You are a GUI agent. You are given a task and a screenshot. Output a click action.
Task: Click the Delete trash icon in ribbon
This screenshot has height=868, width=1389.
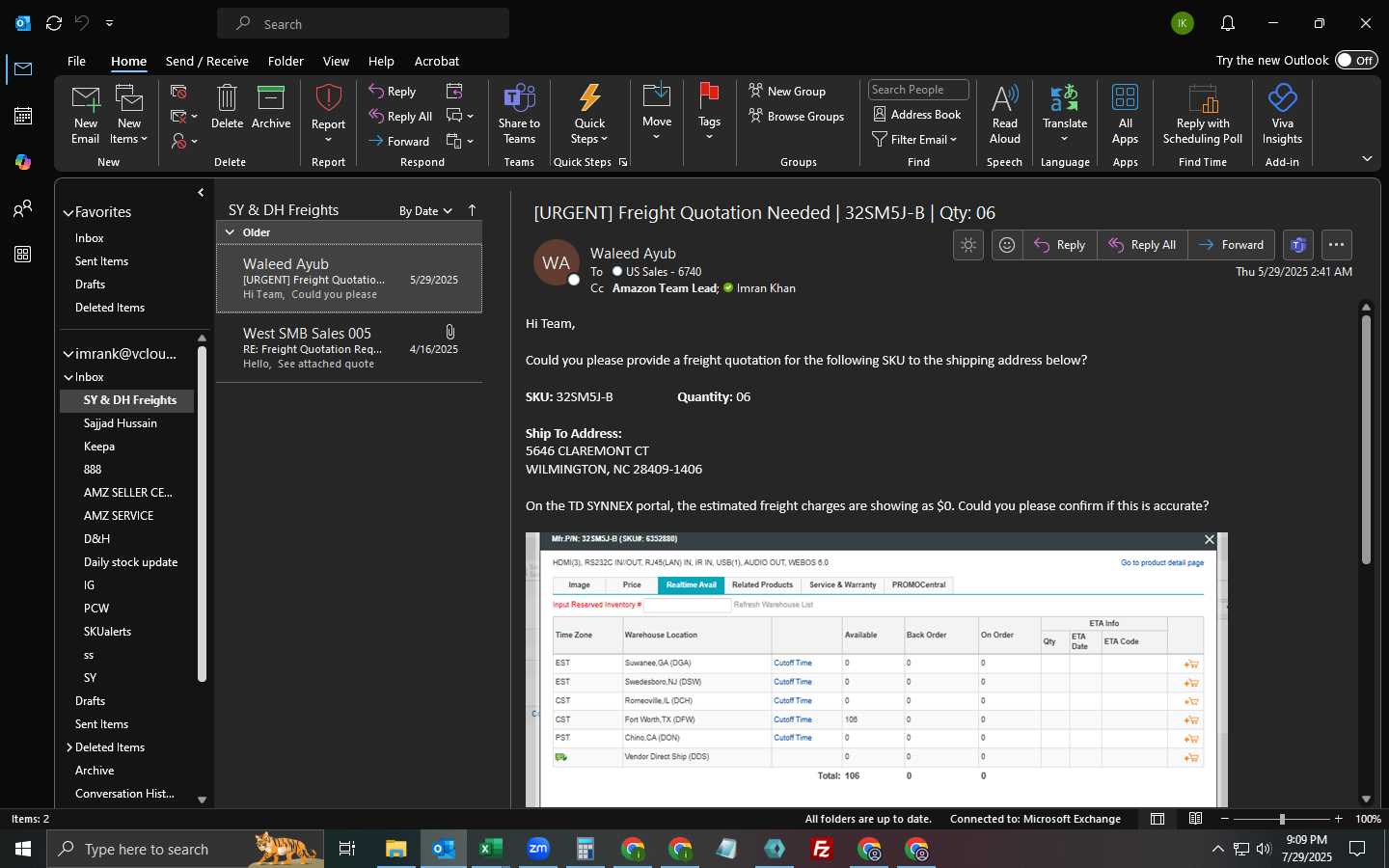(x=227, y=106)
